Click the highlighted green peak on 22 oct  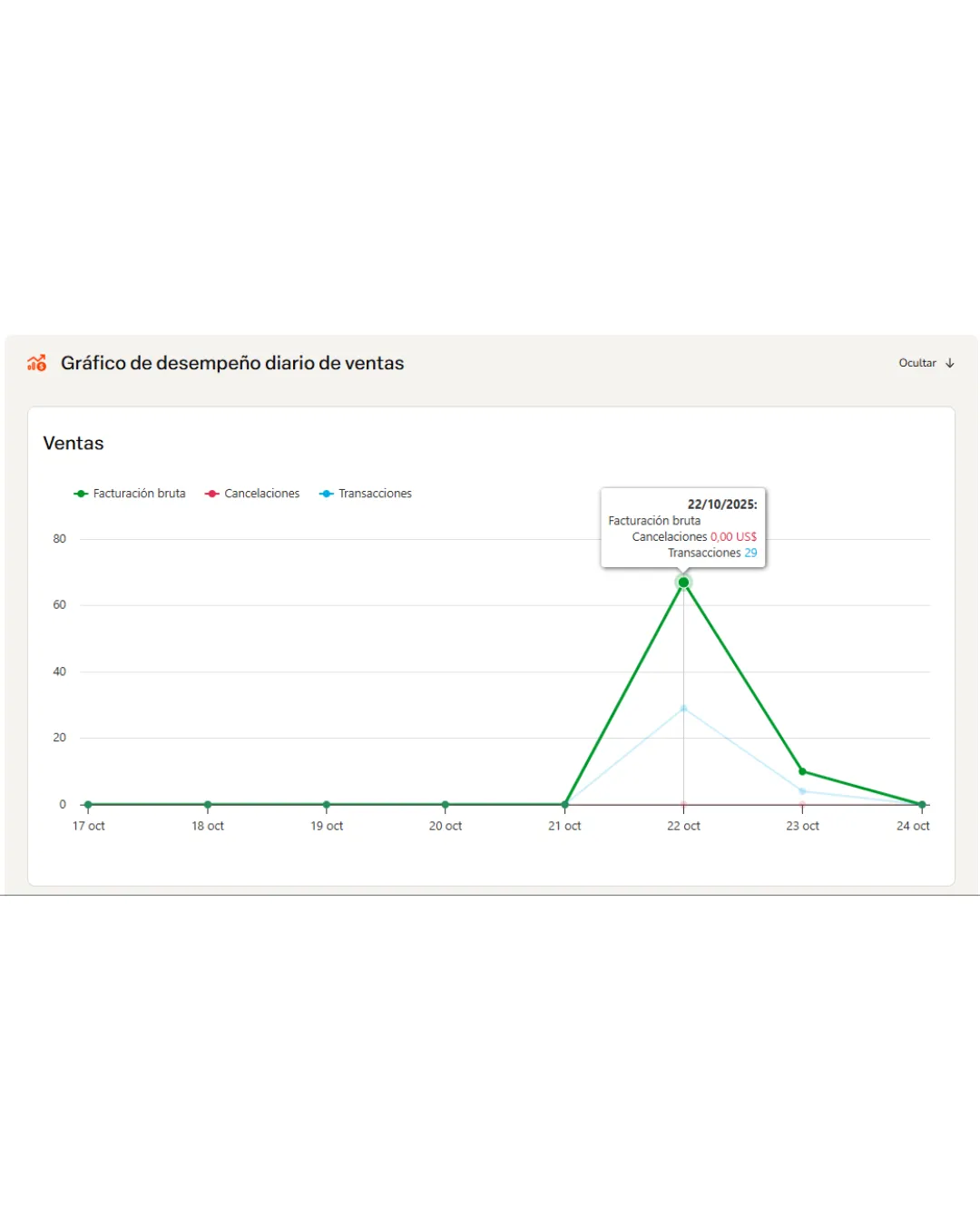tap(683, 583)
